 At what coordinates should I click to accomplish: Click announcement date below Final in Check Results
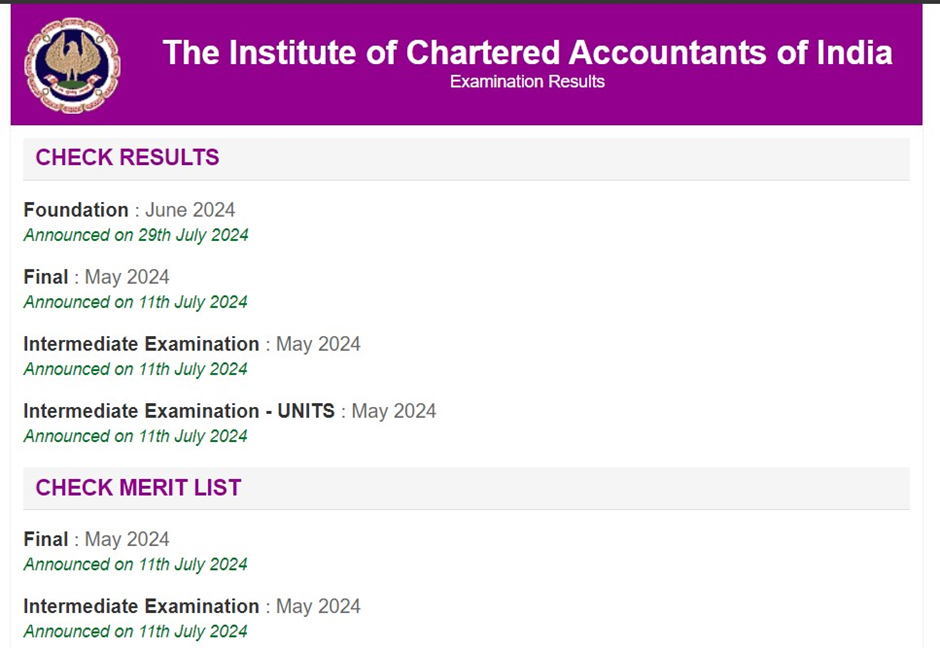[x=135, y=302]
